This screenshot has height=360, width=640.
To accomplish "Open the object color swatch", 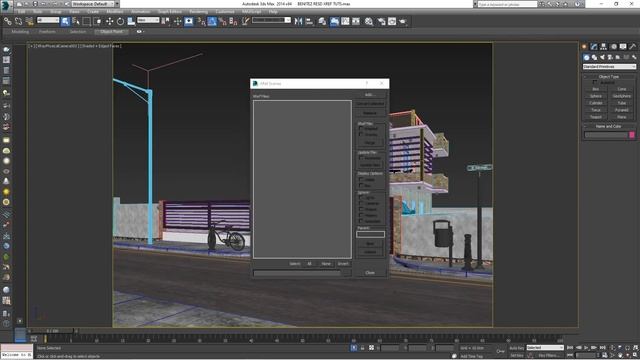I will point(632,135).
